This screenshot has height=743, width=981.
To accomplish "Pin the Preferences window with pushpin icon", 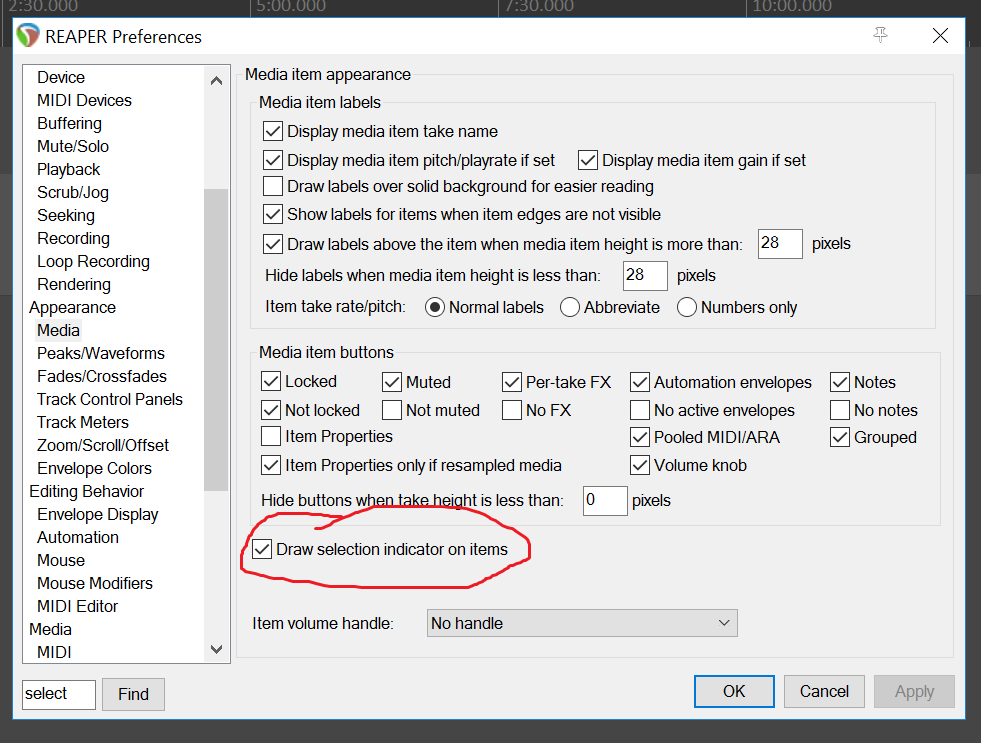I will coord(880,35).
